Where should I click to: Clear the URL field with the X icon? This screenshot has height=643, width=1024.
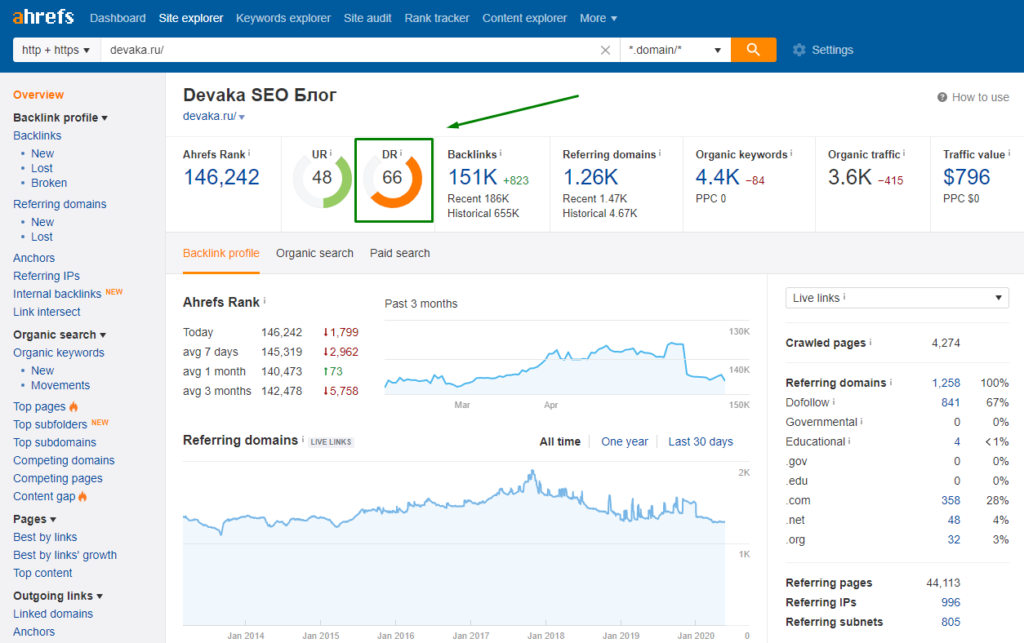click(x=605, y=50)
